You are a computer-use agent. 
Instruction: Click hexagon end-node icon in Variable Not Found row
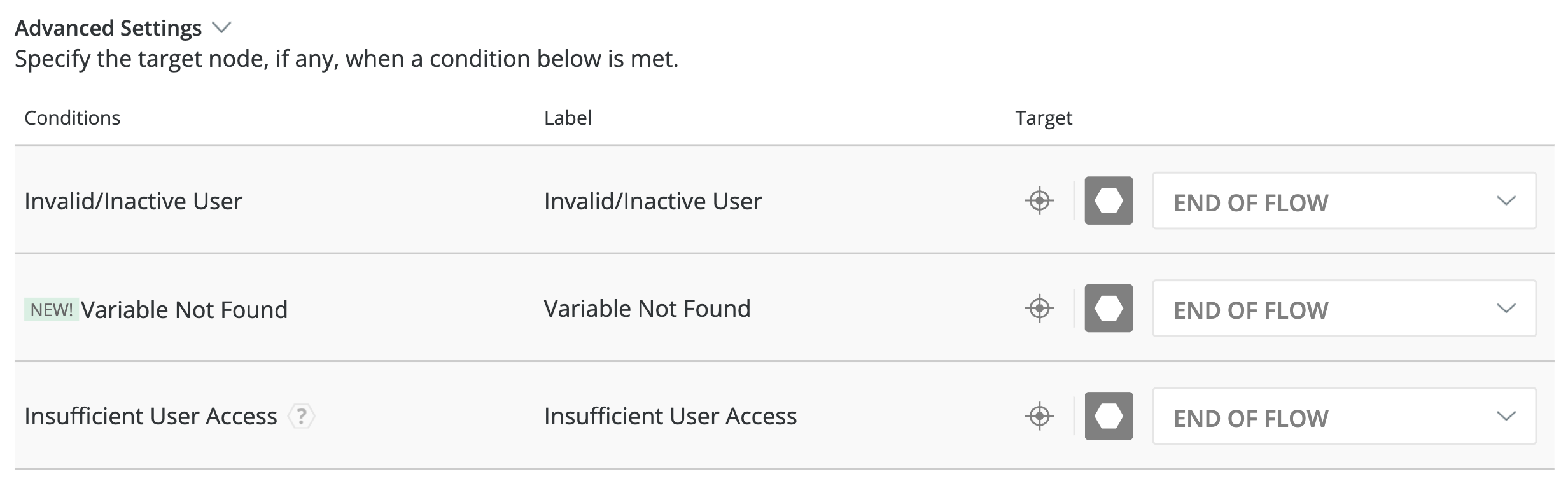coord(1109,309)
